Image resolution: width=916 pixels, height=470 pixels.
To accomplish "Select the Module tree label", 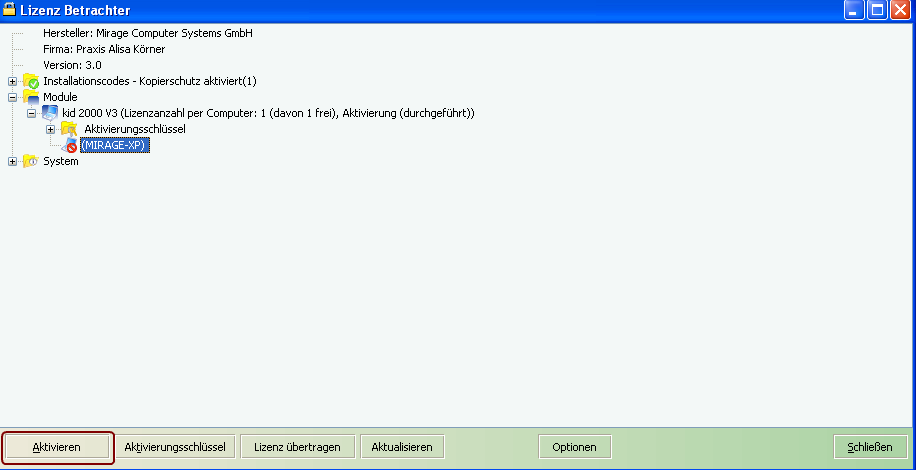I will (x=60, y=97).
